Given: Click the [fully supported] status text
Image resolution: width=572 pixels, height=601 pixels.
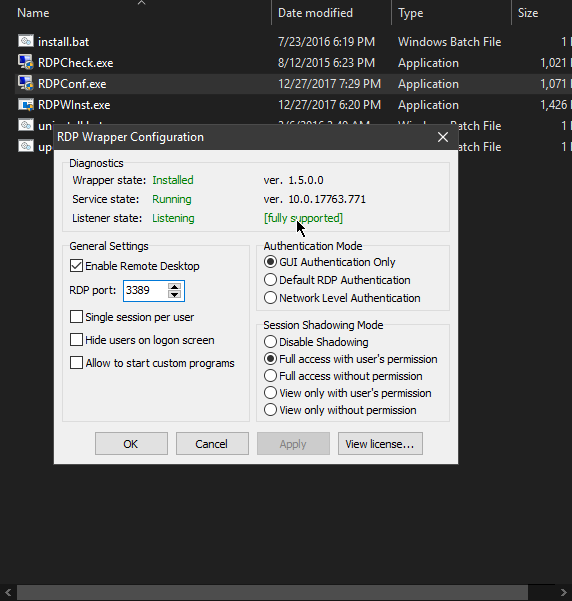Looking at the screenshot, I should [x=303, y=218].
